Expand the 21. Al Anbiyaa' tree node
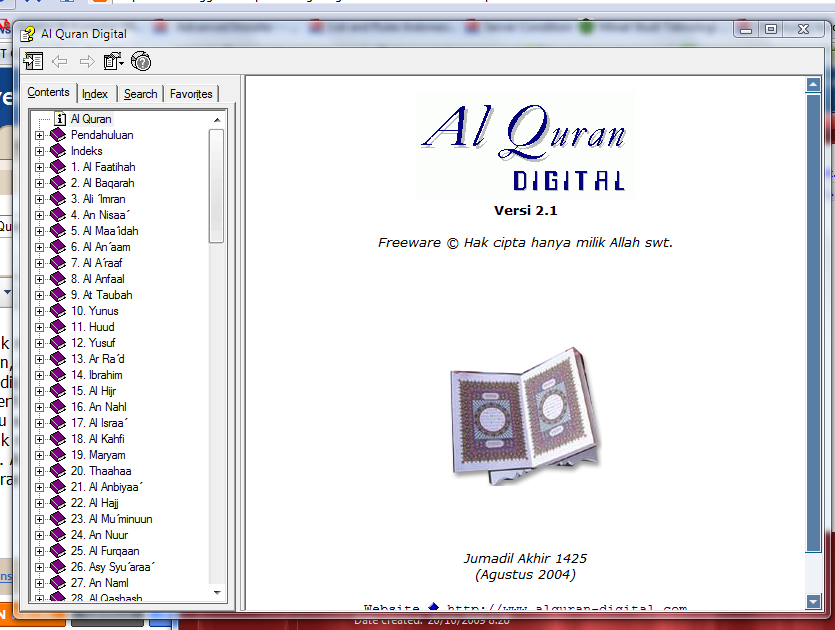Viewport: 835px width, 630px height. (x=39, y=487)
